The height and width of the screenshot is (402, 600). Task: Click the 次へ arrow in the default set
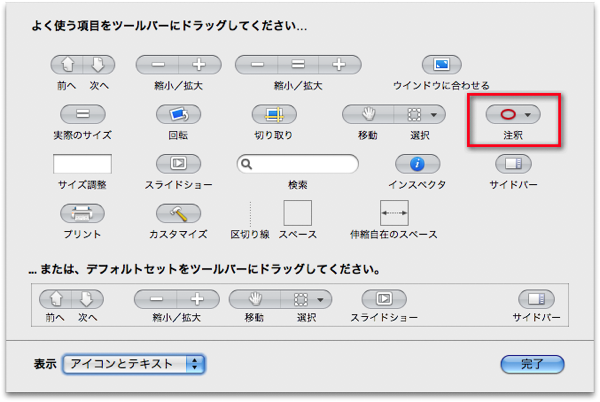pyautogui.click(x=86, y=299)
